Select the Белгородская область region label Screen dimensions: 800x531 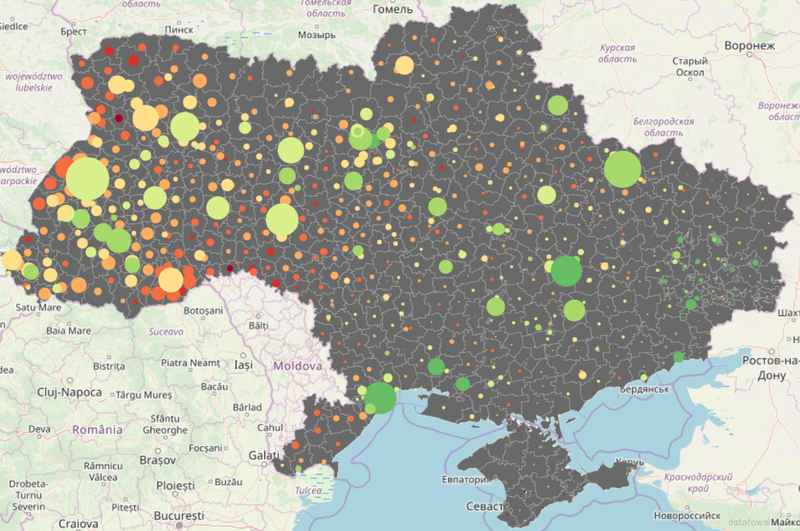pyautogui.click(x=663, y=127)
